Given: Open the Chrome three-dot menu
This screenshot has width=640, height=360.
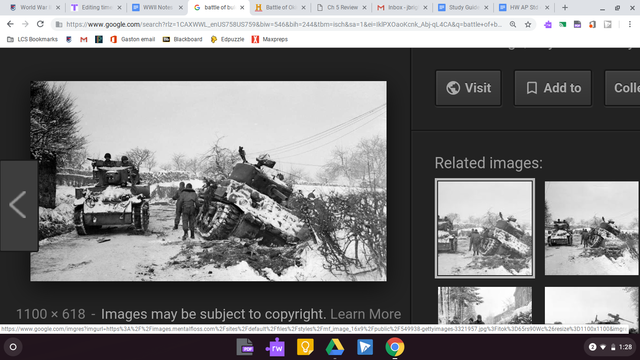Looking at the screenshot, I should point(630,24).
